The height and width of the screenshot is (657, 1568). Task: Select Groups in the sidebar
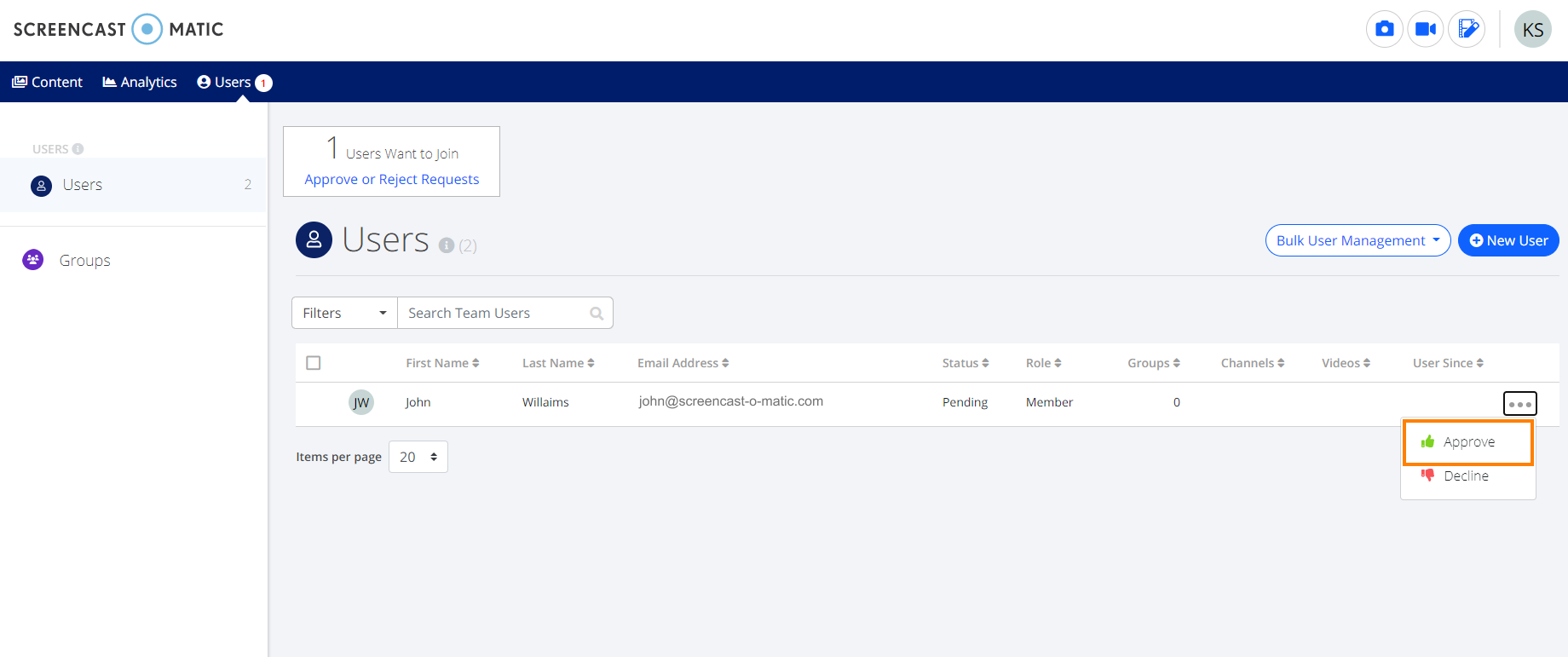pos(84,261)
